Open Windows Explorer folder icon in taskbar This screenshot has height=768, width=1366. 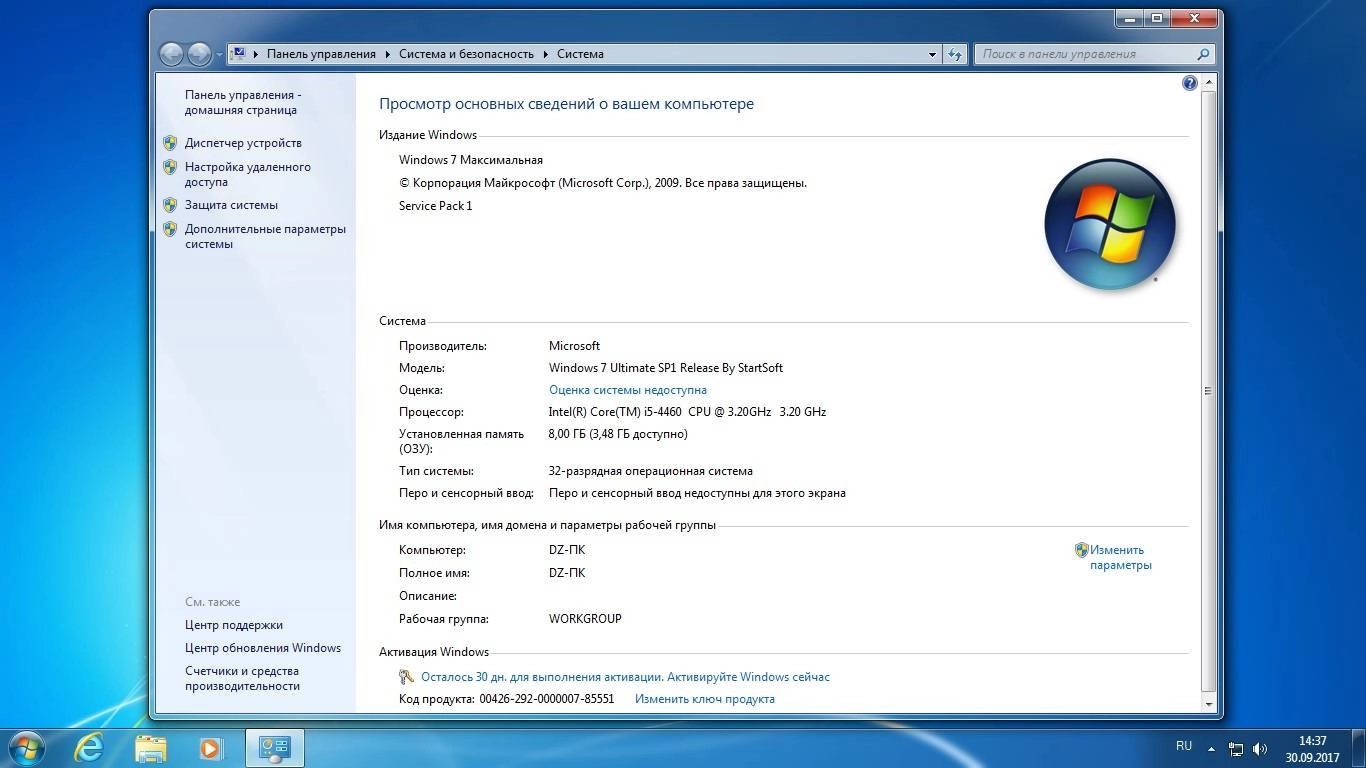tap(151, 747)
